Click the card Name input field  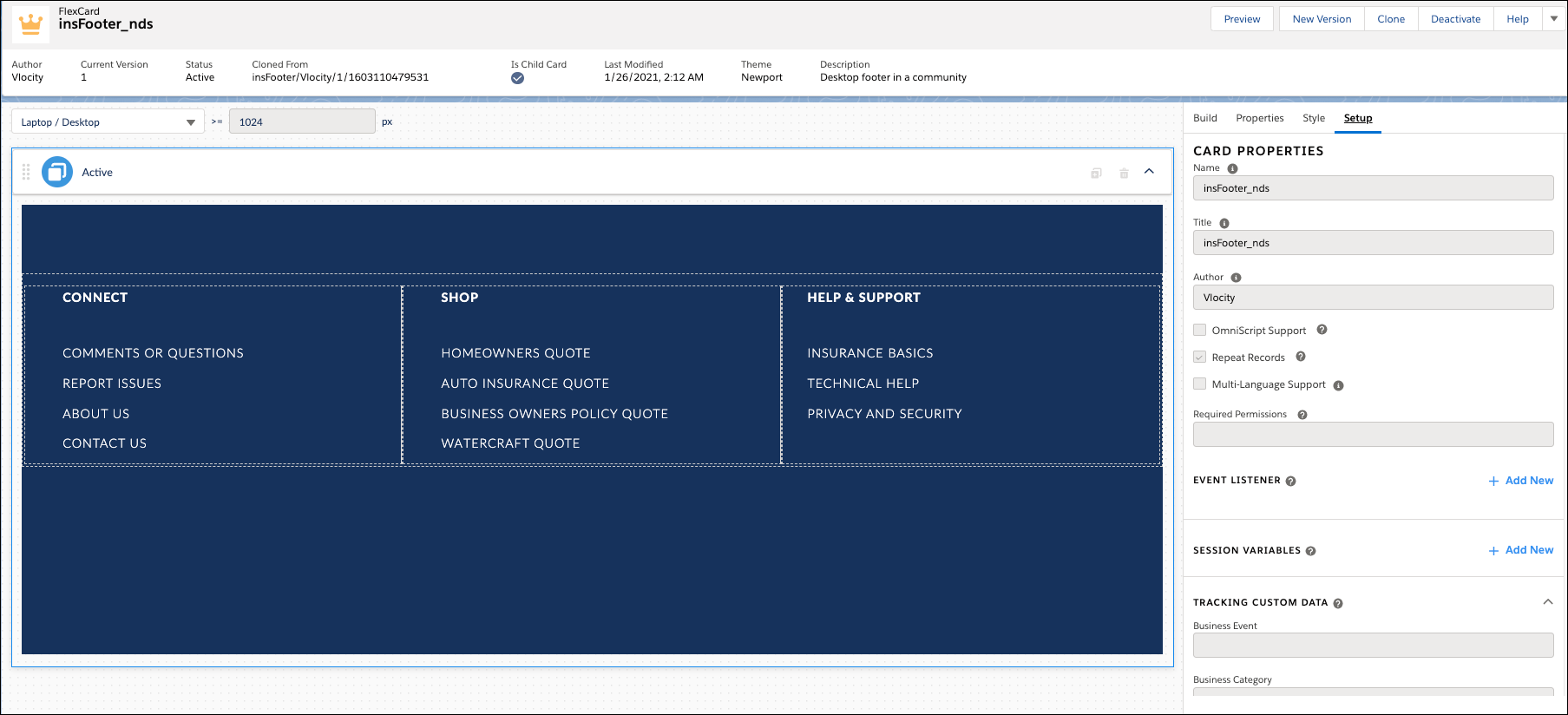point(1373,188)
